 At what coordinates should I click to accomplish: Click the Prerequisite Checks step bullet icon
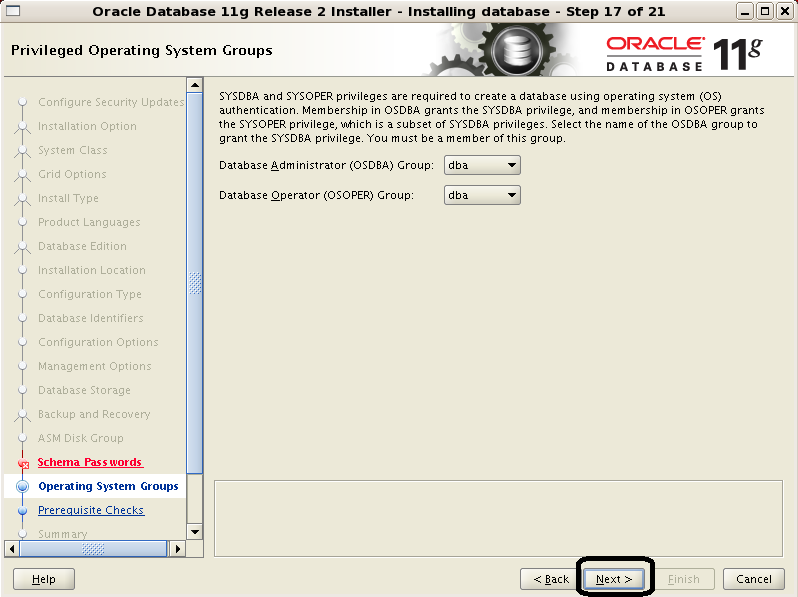[23, 511]
